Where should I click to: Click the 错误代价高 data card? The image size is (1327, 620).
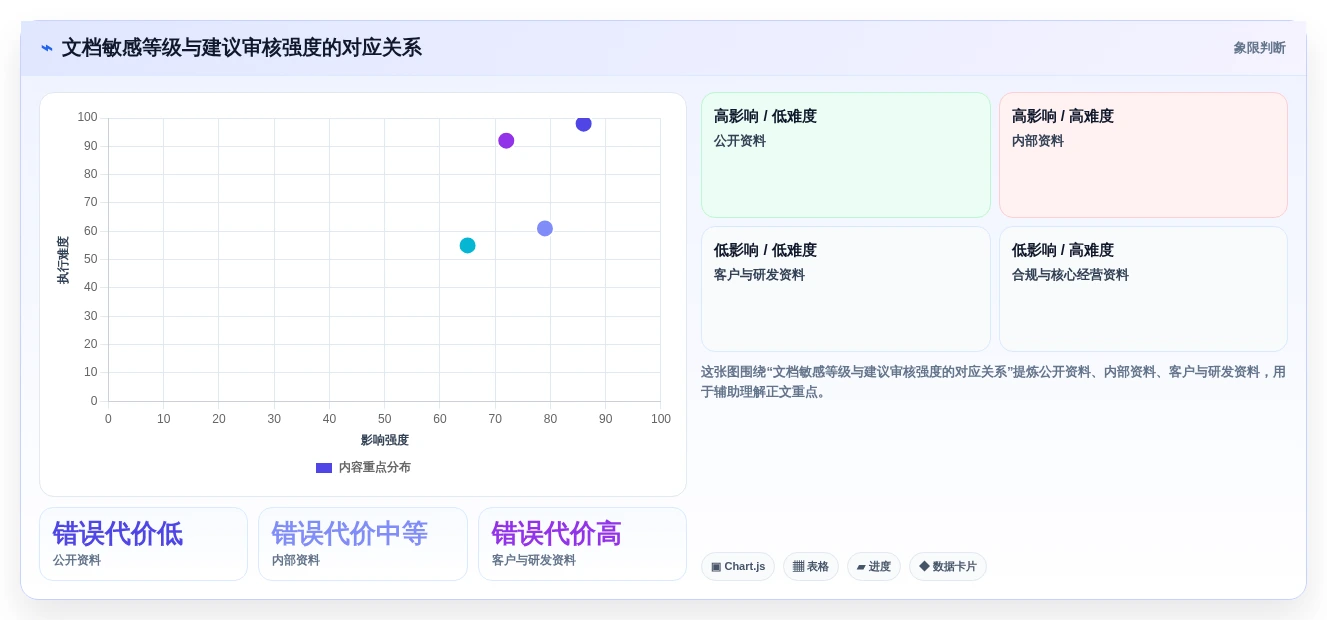click(x=582, y=544)
